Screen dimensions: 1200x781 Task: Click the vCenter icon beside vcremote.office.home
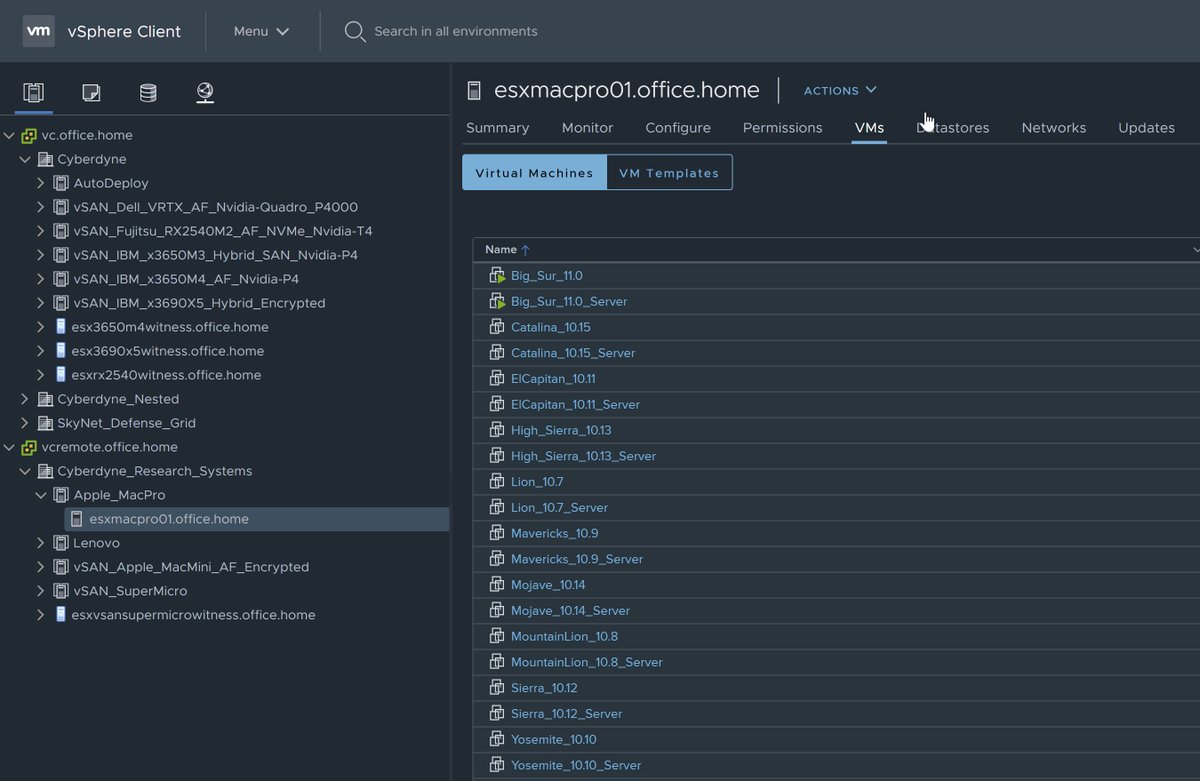(x=29, y=447)
